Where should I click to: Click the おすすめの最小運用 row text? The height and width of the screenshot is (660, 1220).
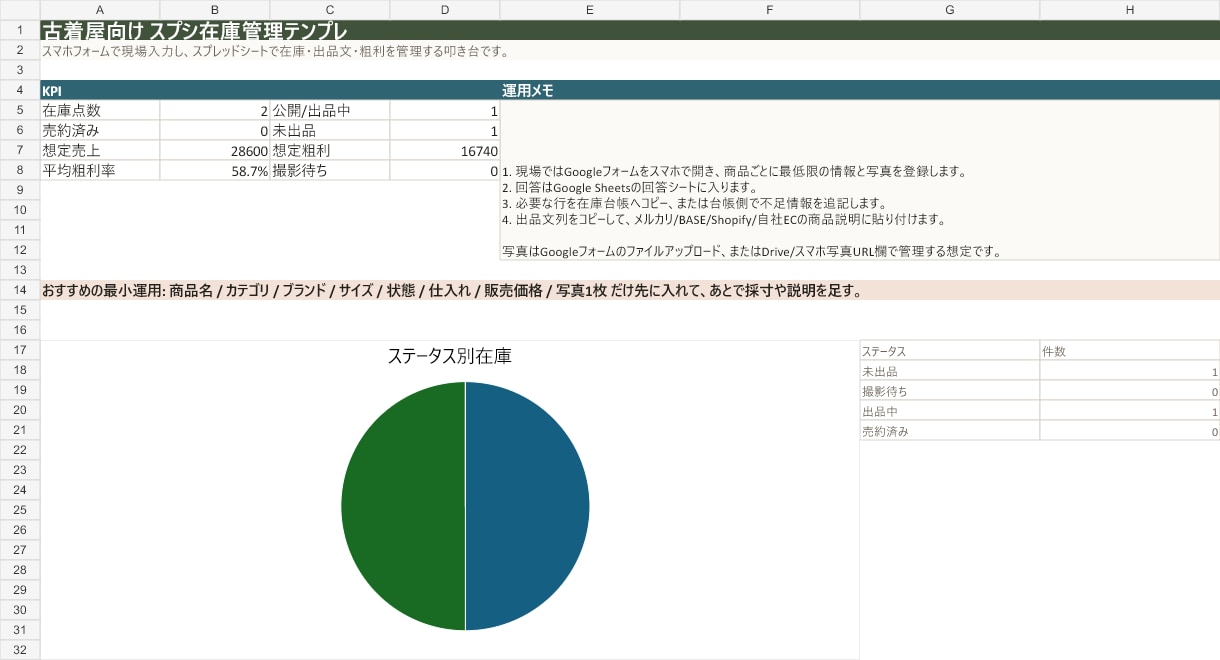[452, 290]
